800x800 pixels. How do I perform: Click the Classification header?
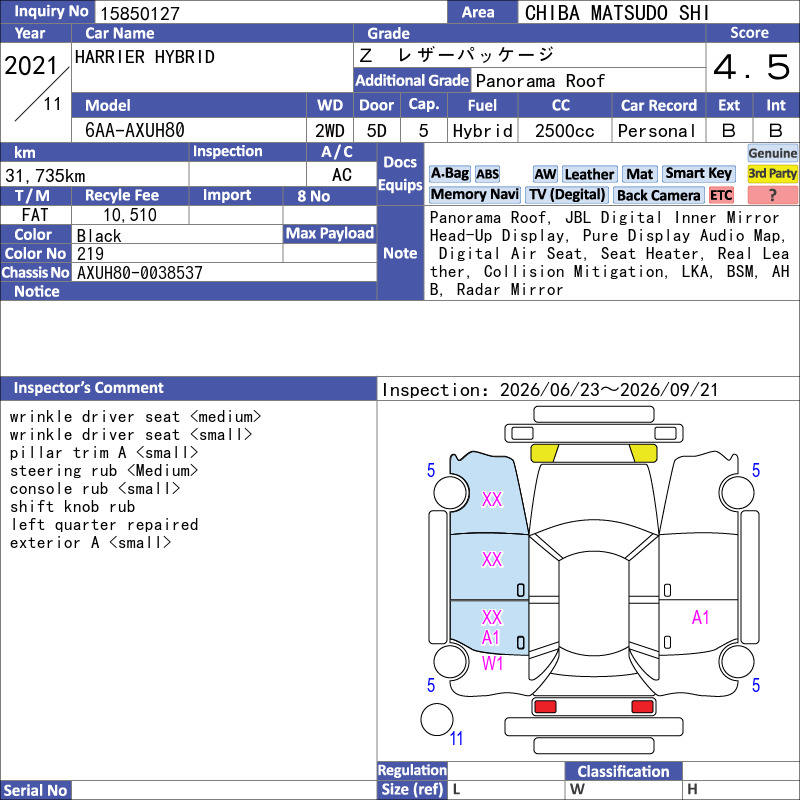tap(623, 771)
